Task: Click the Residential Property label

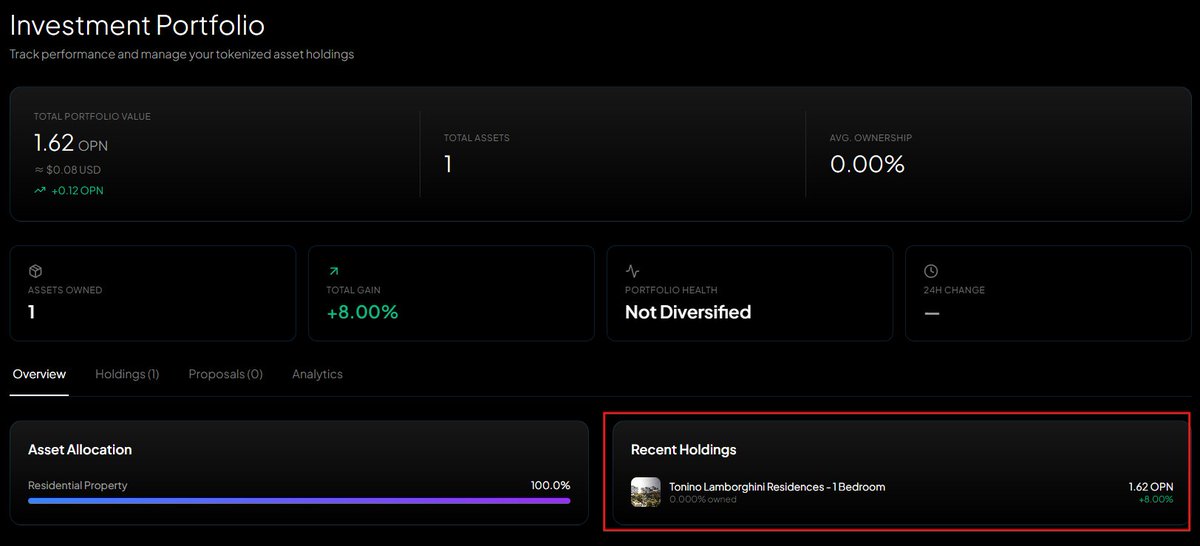Action: point(78,485)
